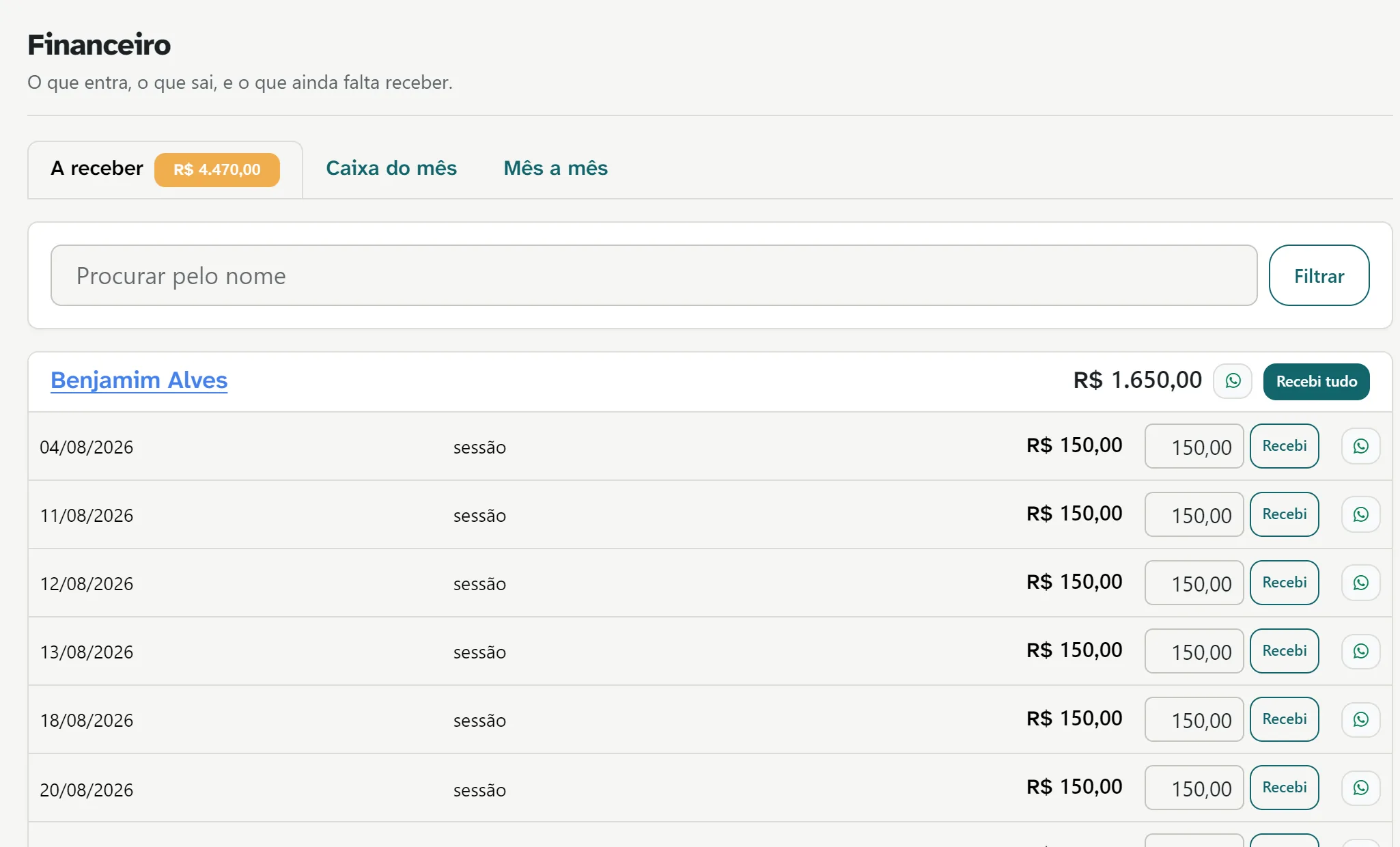1400x847 pixels.
Task: Mark 12/08/2026 session as Recebi
Action: coord(1284,583)
